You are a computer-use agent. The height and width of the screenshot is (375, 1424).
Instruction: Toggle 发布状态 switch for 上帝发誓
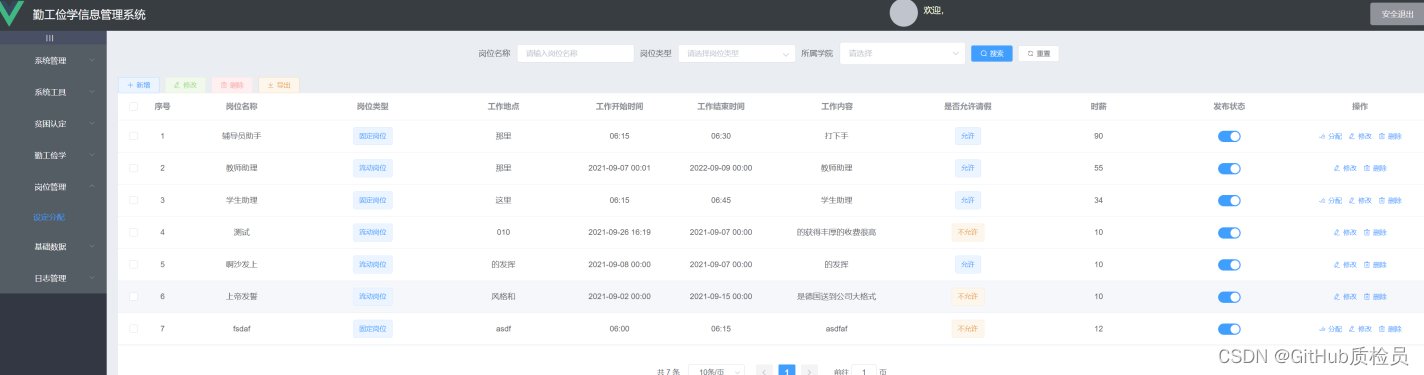pos(1229,296)
